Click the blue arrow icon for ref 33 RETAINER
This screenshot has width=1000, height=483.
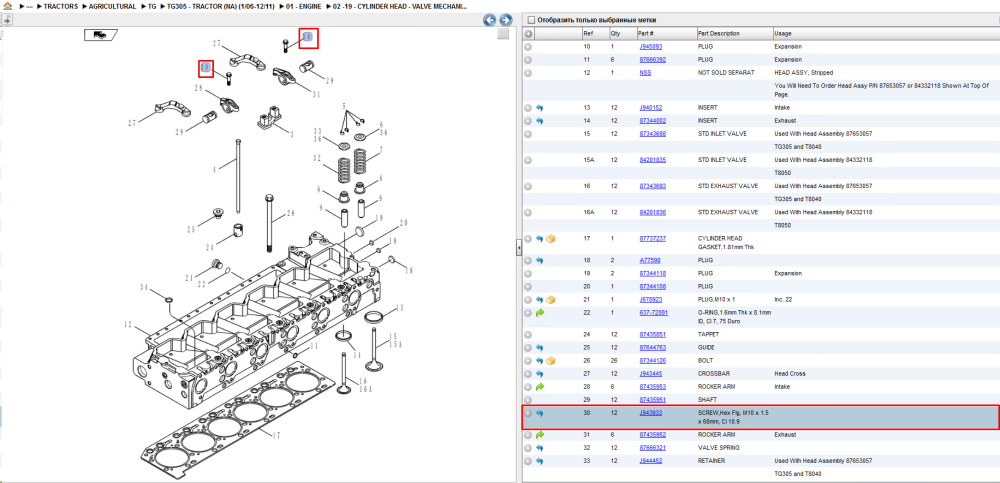click(x=540, y=461)
